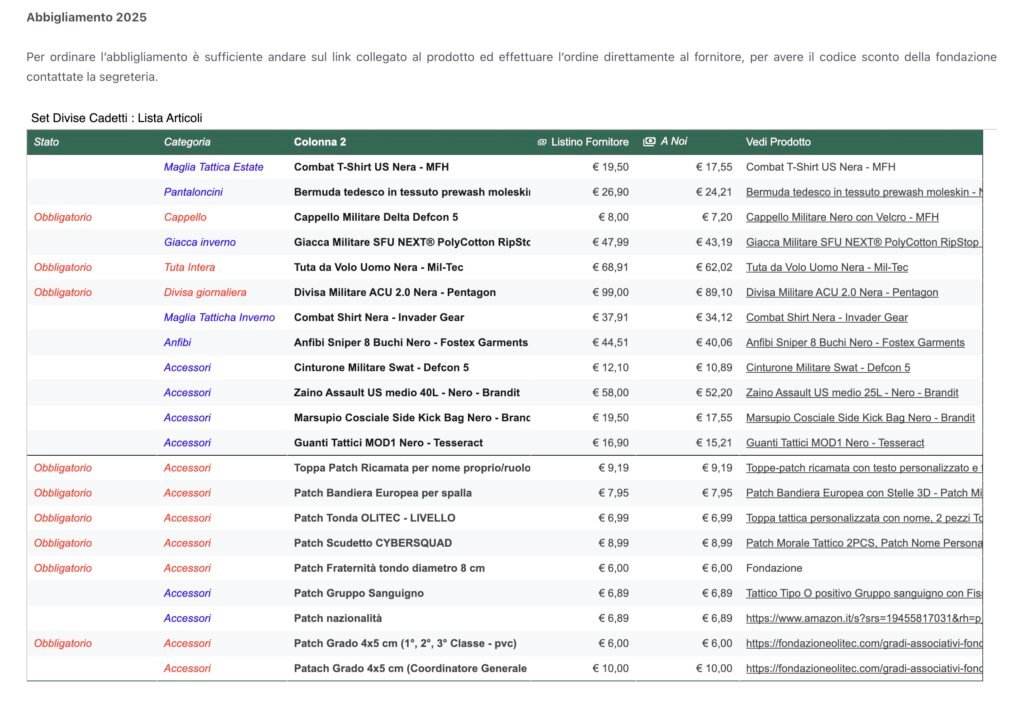The width and height of the screenshot is (1024, 723).
Task: Click the Vedi Prodotto column header
Action: point(778,142)
